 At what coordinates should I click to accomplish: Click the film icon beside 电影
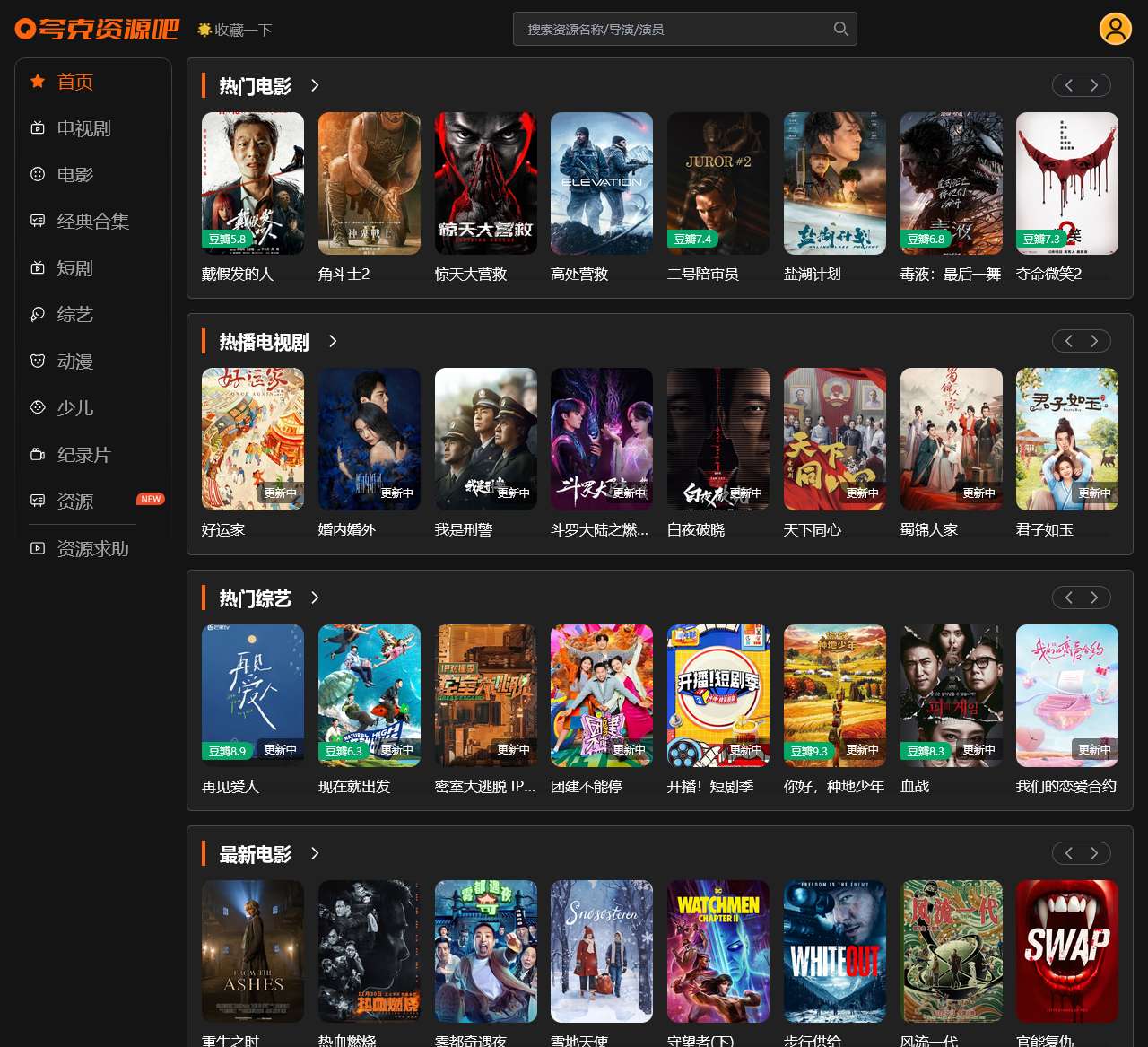coord(38,175)
